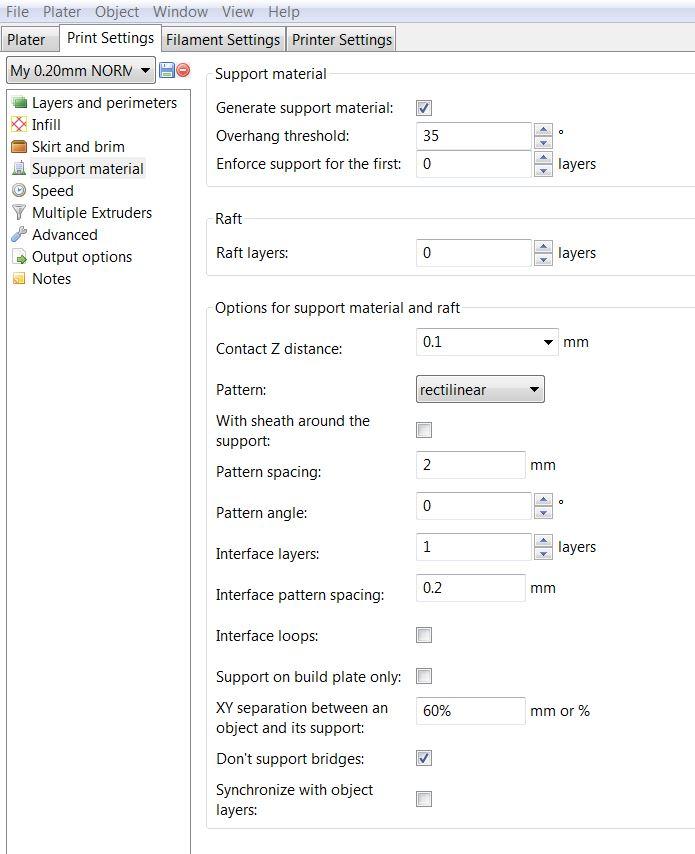Toggle the Don't support bridges checkbox
The height and width of the screenshot is (854, 695).
click(424, 759)
